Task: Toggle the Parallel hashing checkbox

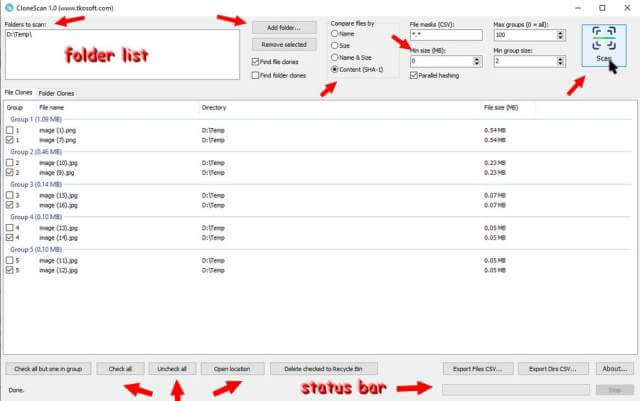Action: [x=414, y=75]
